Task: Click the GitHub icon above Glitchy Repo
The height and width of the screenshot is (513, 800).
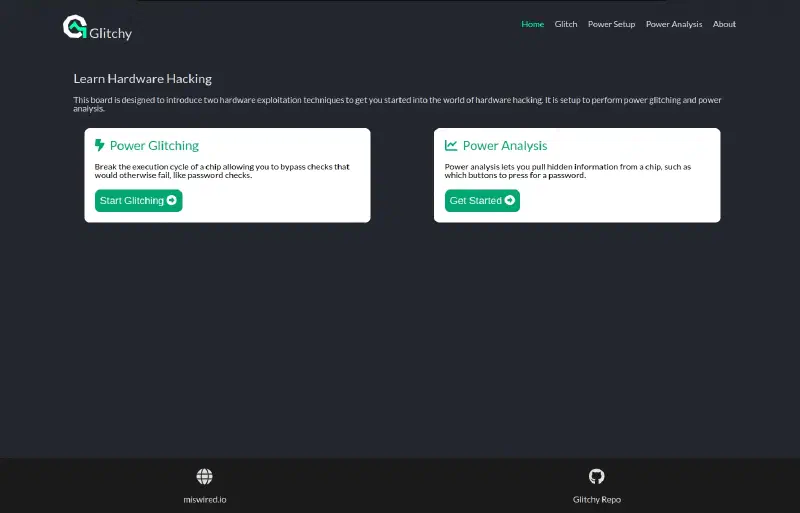Action: [x=596, y=476]
